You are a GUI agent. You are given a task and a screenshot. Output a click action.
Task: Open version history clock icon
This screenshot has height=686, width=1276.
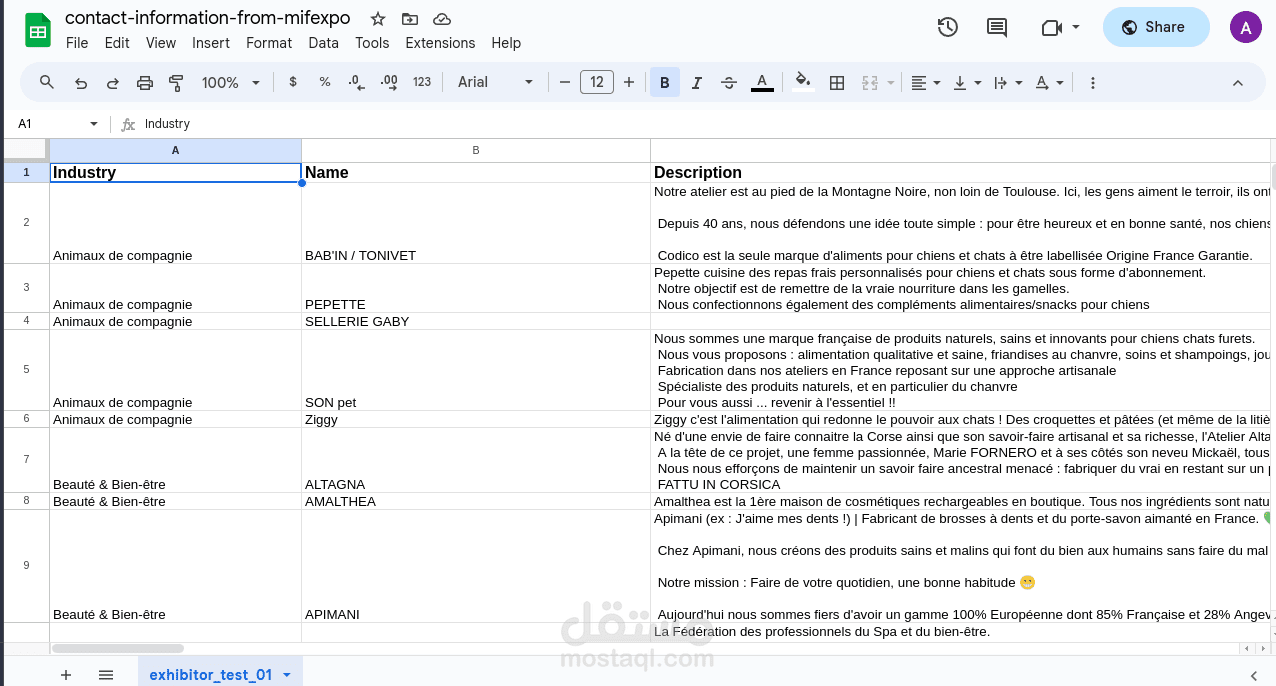(948, 27)
